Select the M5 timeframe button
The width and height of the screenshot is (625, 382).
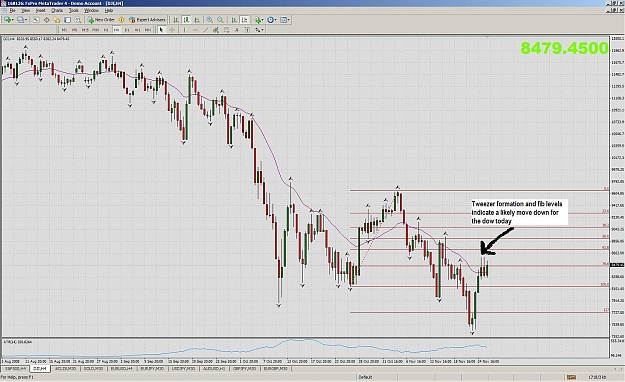click(75, 30)
